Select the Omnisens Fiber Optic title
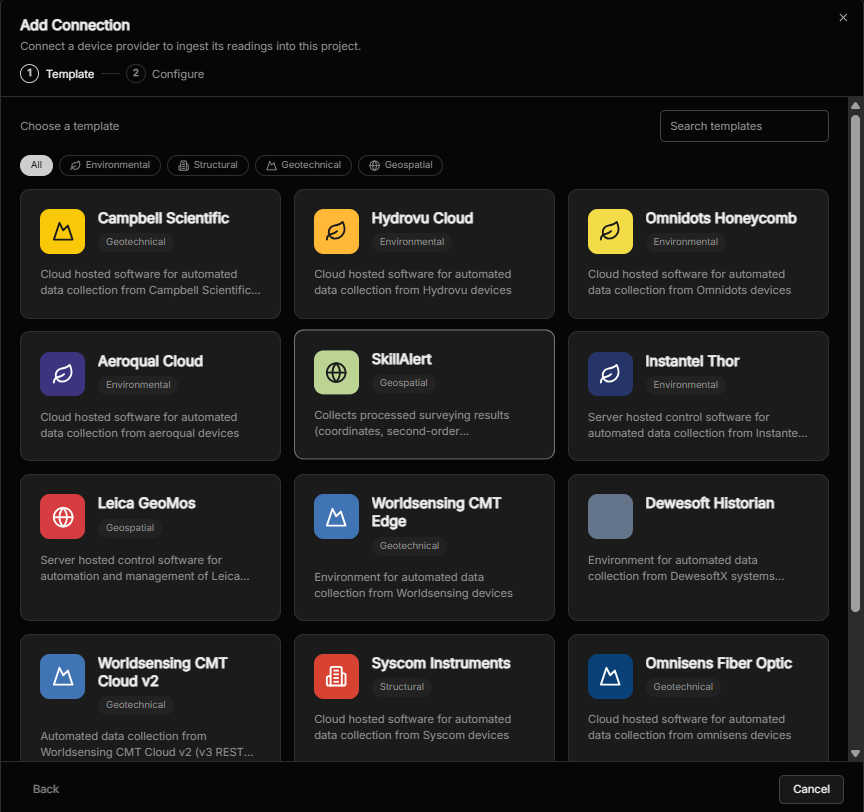864x812 pixels. 719,663
